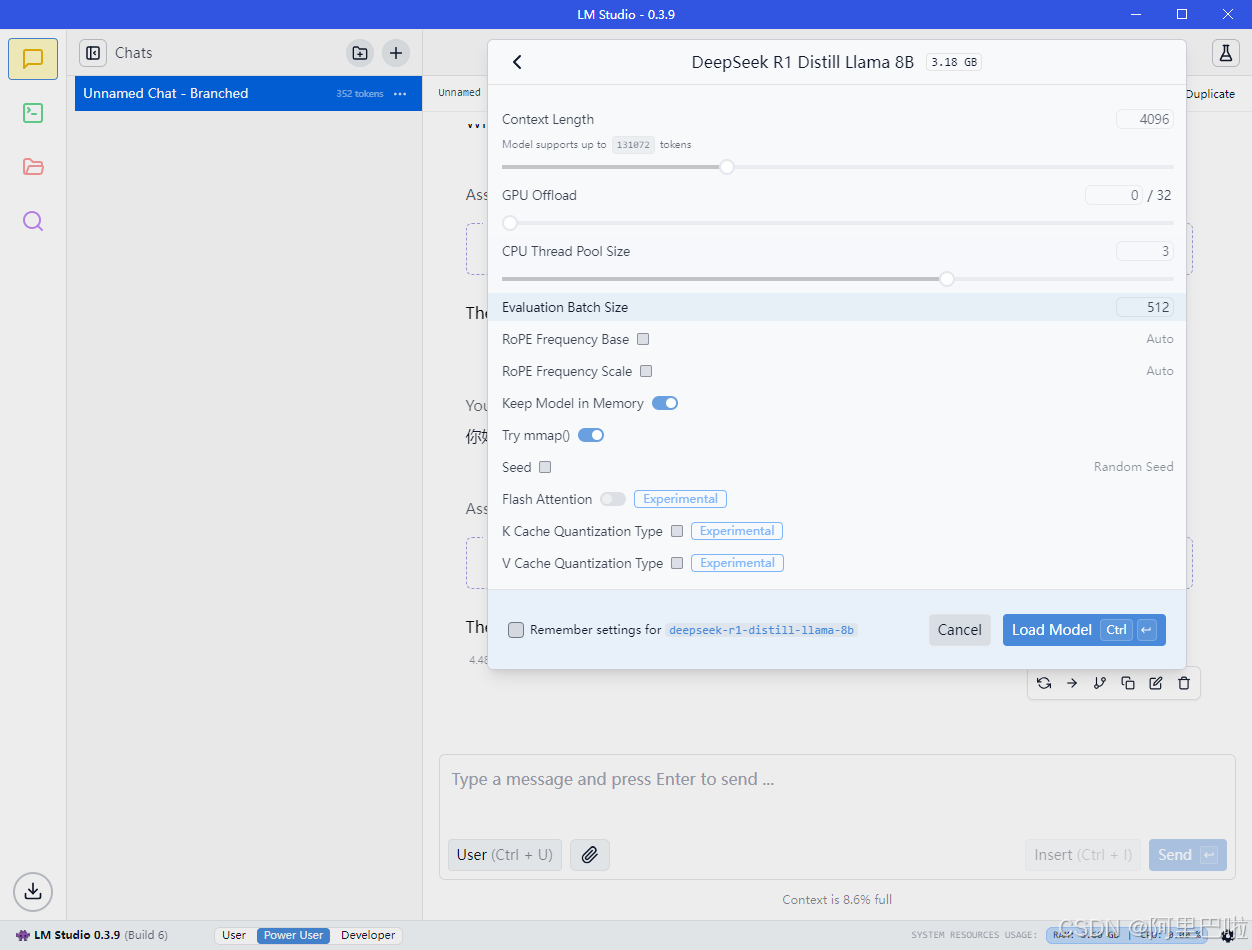This screenshot has height=950, width=1252.
Task: Attach a file with the paperclip icon
Action: [x=590, y=855]
